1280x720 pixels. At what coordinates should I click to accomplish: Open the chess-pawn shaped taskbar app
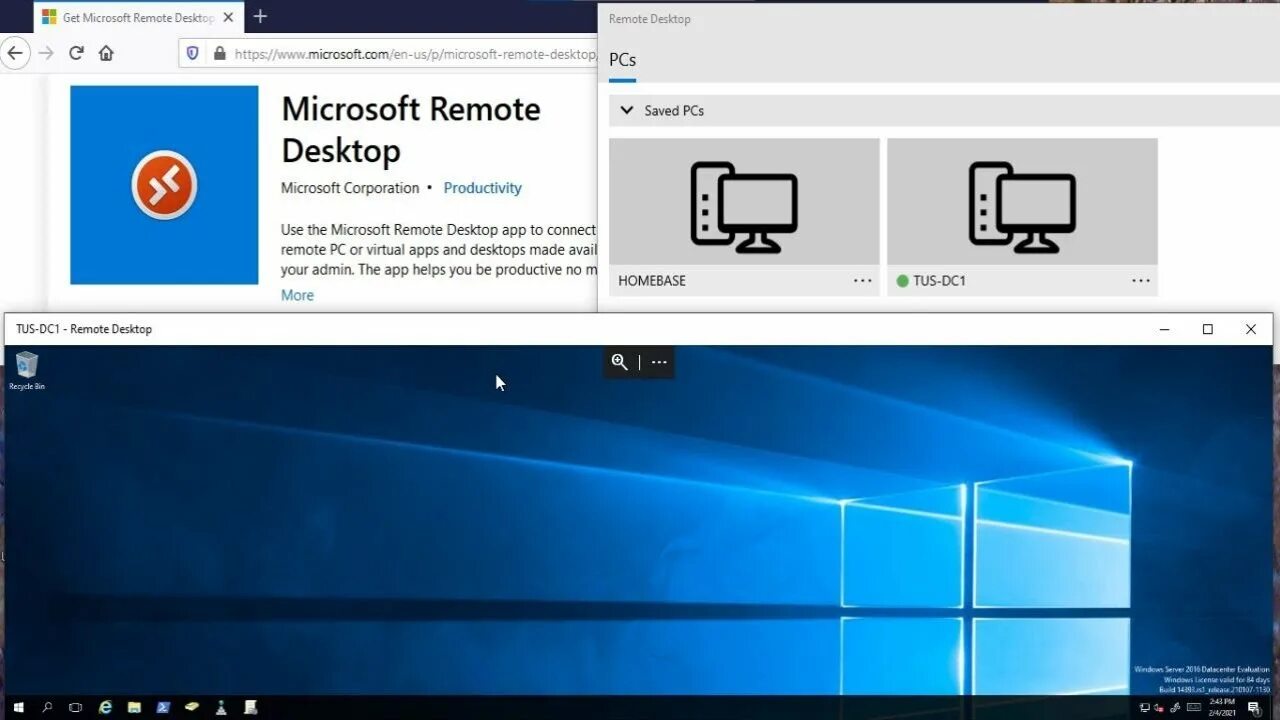(221, 708)
